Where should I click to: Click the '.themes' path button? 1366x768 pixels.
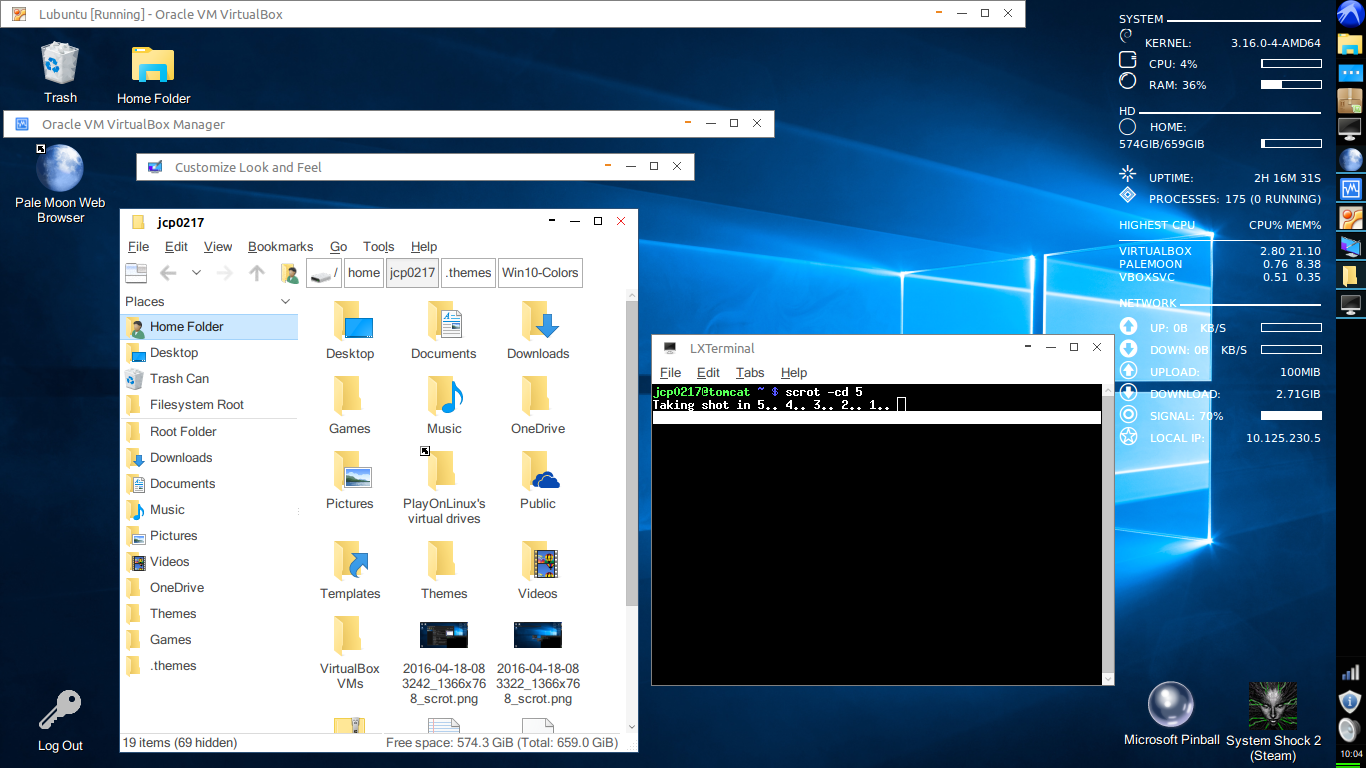(469, 273)
